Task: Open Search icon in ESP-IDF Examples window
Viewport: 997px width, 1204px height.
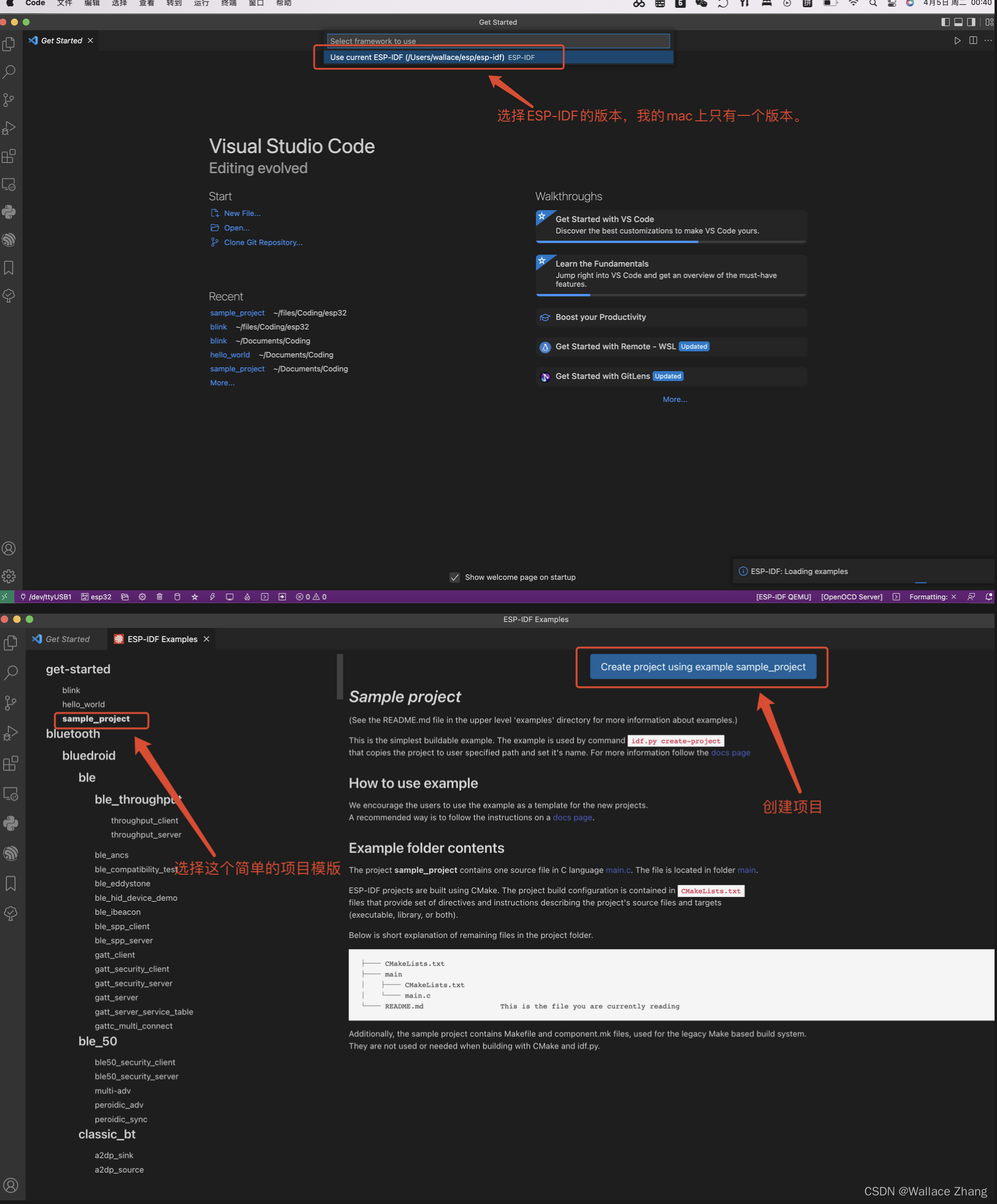Action: click(x=11, y=673)
